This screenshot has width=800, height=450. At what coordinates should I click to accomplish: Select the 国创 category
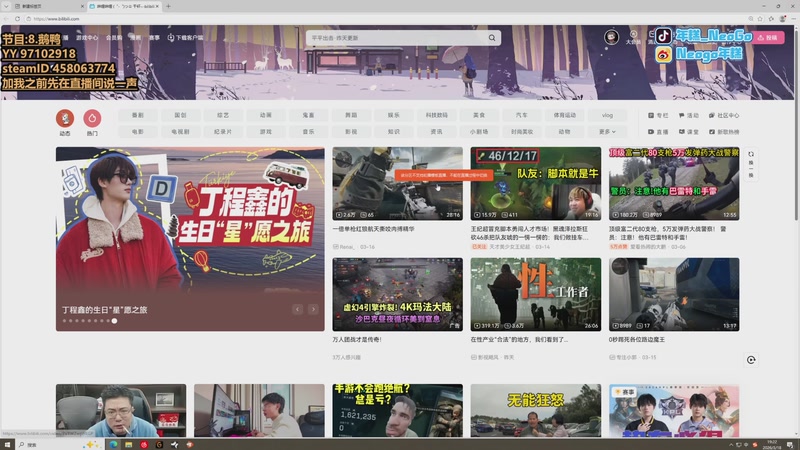[180, 115]
